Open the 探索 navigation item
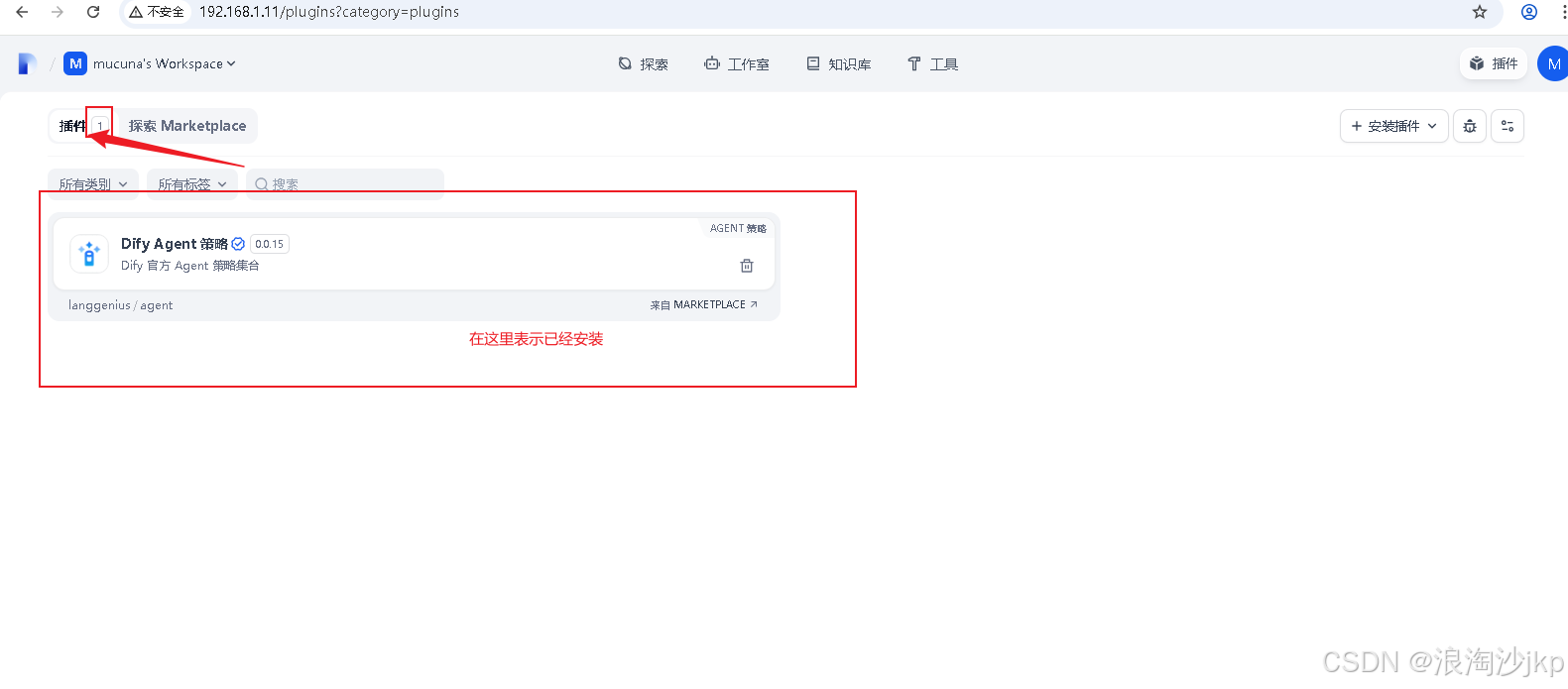The image size is (1568, 689). coord(643,63)
